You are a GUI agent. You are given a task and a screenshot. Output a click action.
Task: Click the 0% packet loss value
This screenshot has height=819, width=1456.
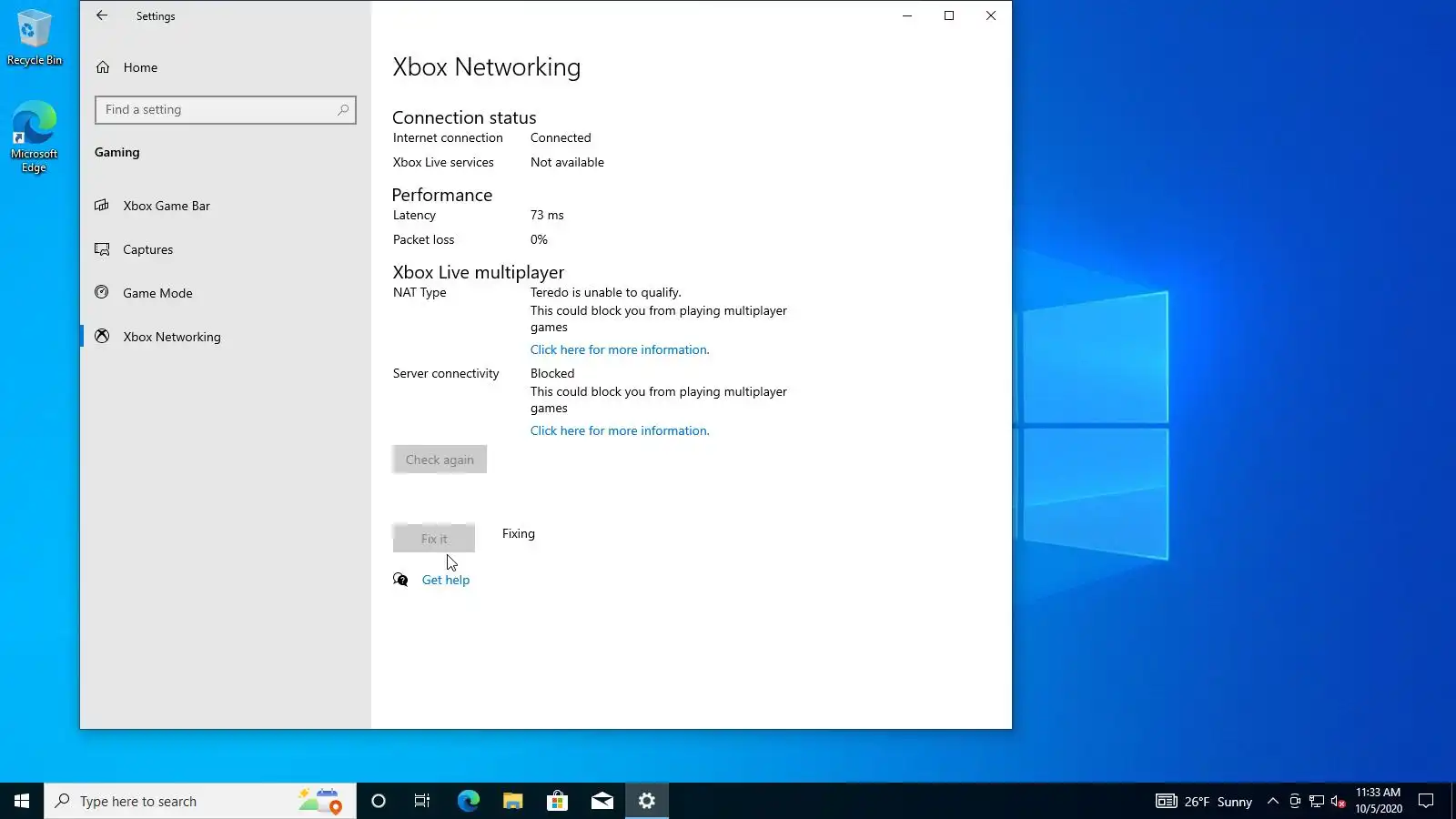(539, 239)
